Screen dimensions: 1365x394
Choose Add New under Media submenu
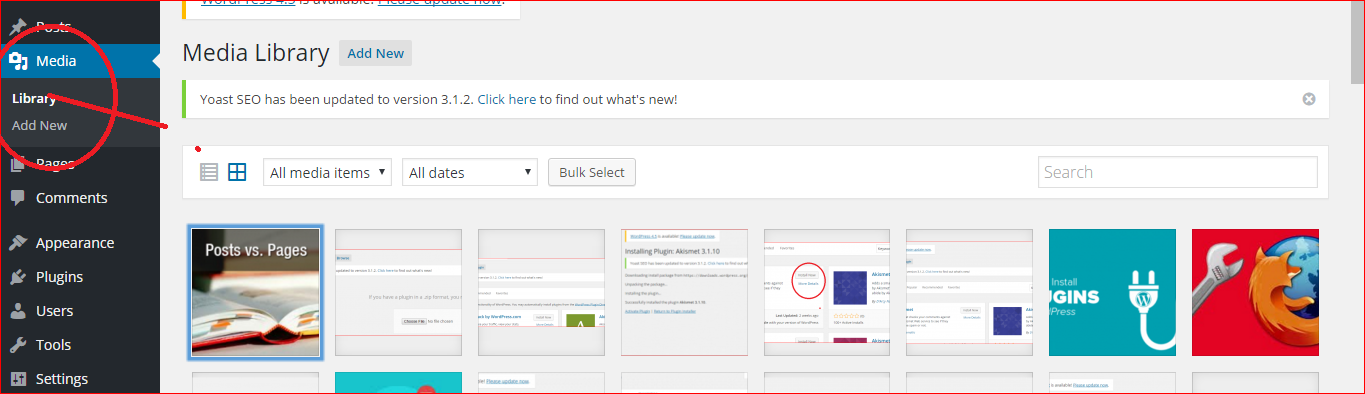(x=40, y=125)
